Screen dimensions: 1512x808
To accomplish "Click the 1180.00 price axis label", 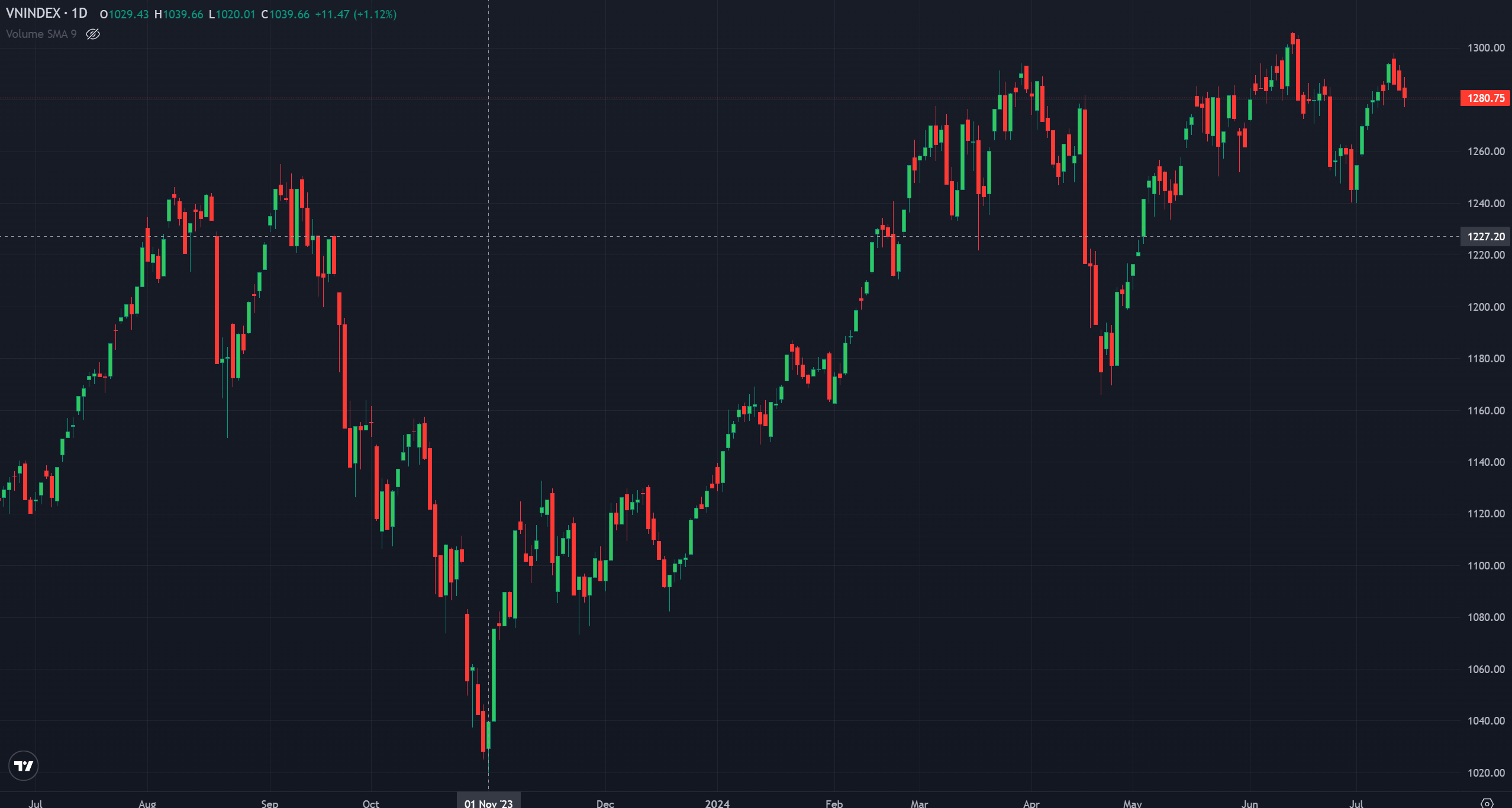I will pyautogui.click(x=1486, y=359).
